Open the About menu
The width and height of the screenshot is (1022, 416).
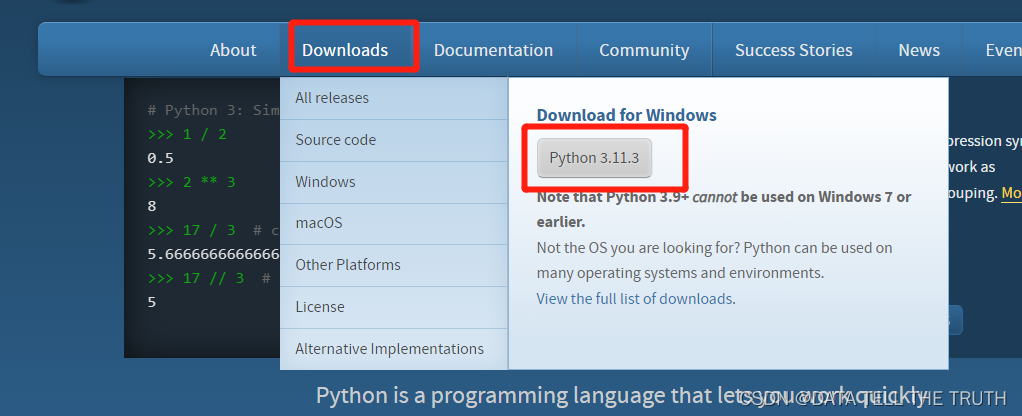pos(233,50)
